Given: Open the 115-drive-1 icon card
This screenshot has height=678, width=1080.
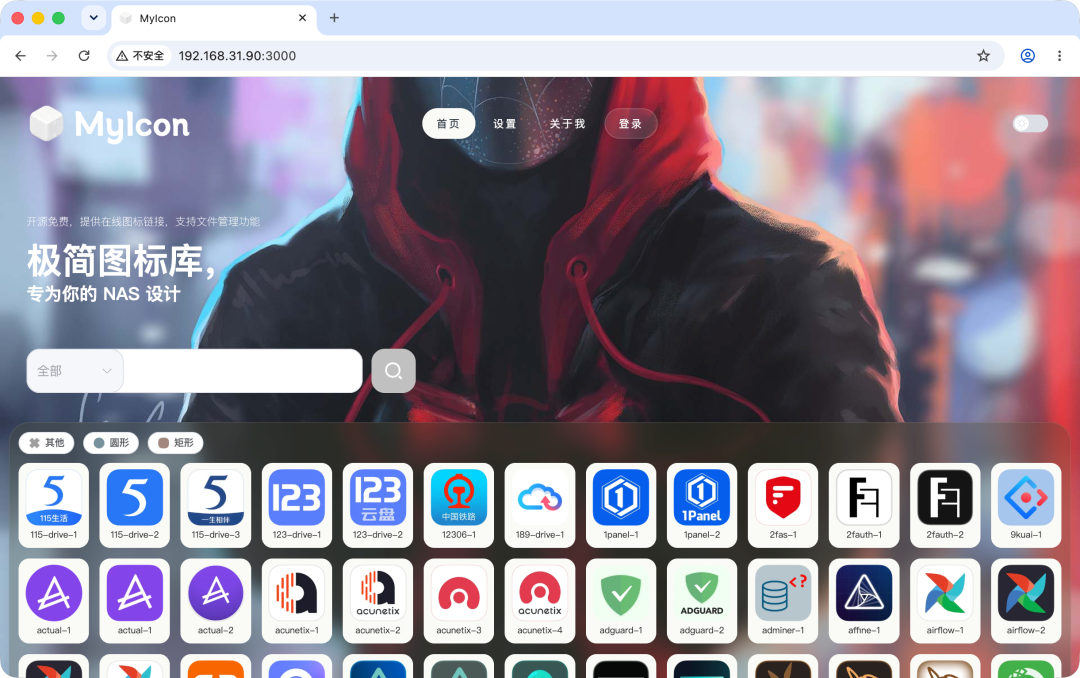Looking at the screenshot, I should click(x=54, y=505).
